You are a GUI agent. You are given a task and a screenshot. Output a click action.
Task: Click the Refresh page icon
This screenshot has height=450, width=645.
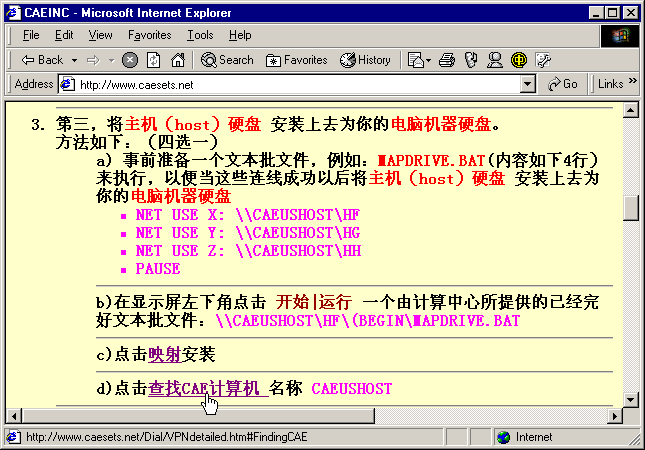tap(153, 60)
